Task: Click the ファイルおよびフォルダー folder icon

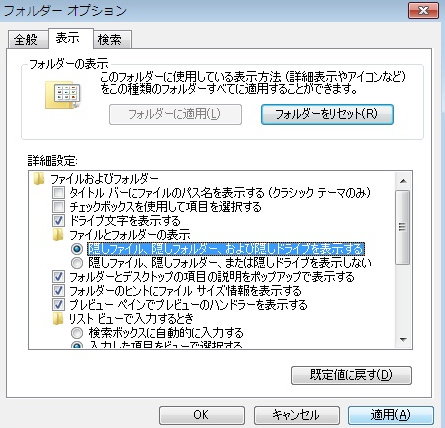Action: pos(39,179)
